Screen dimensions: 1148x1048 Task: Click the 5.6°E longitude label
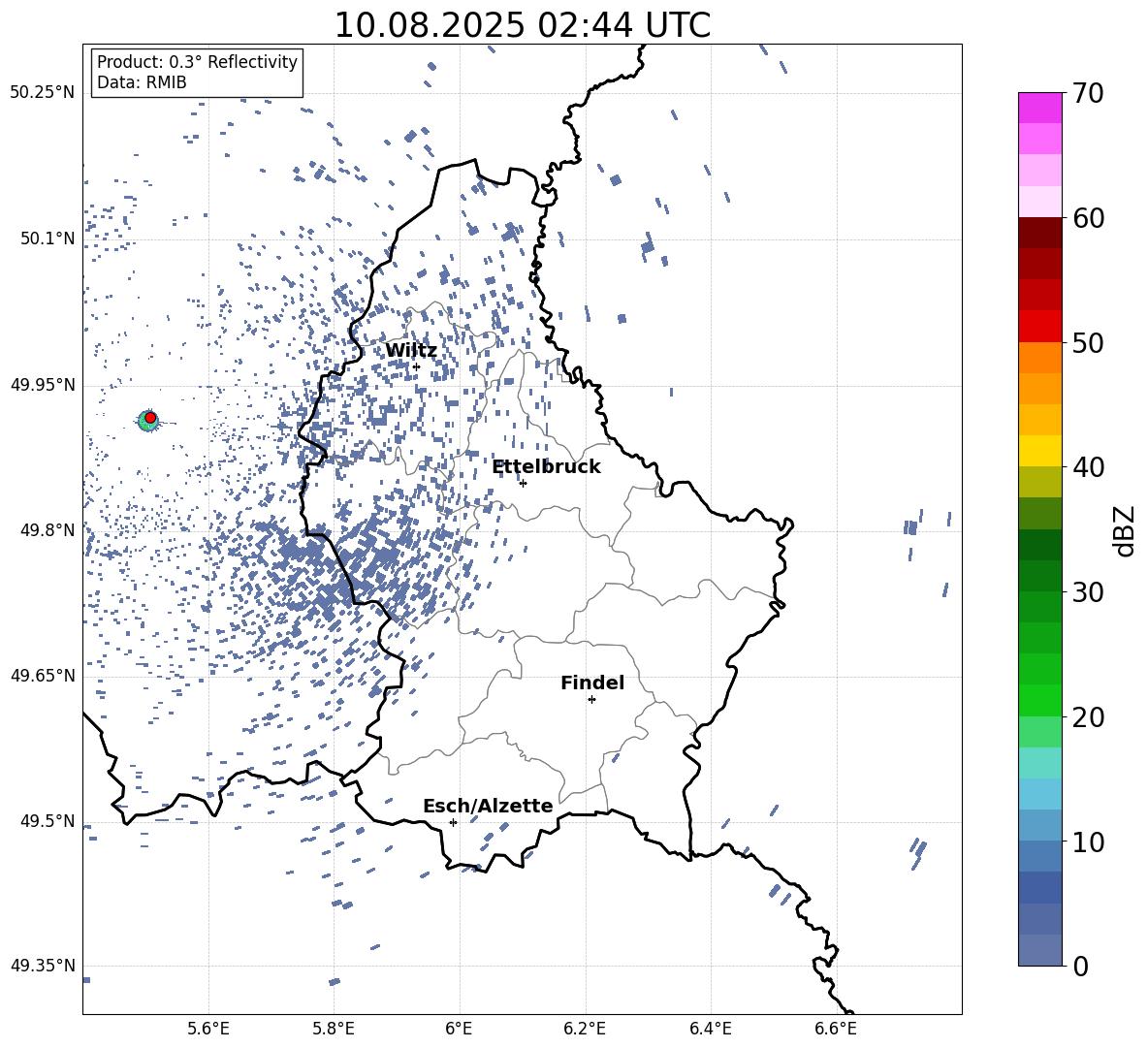(208, 1029)
